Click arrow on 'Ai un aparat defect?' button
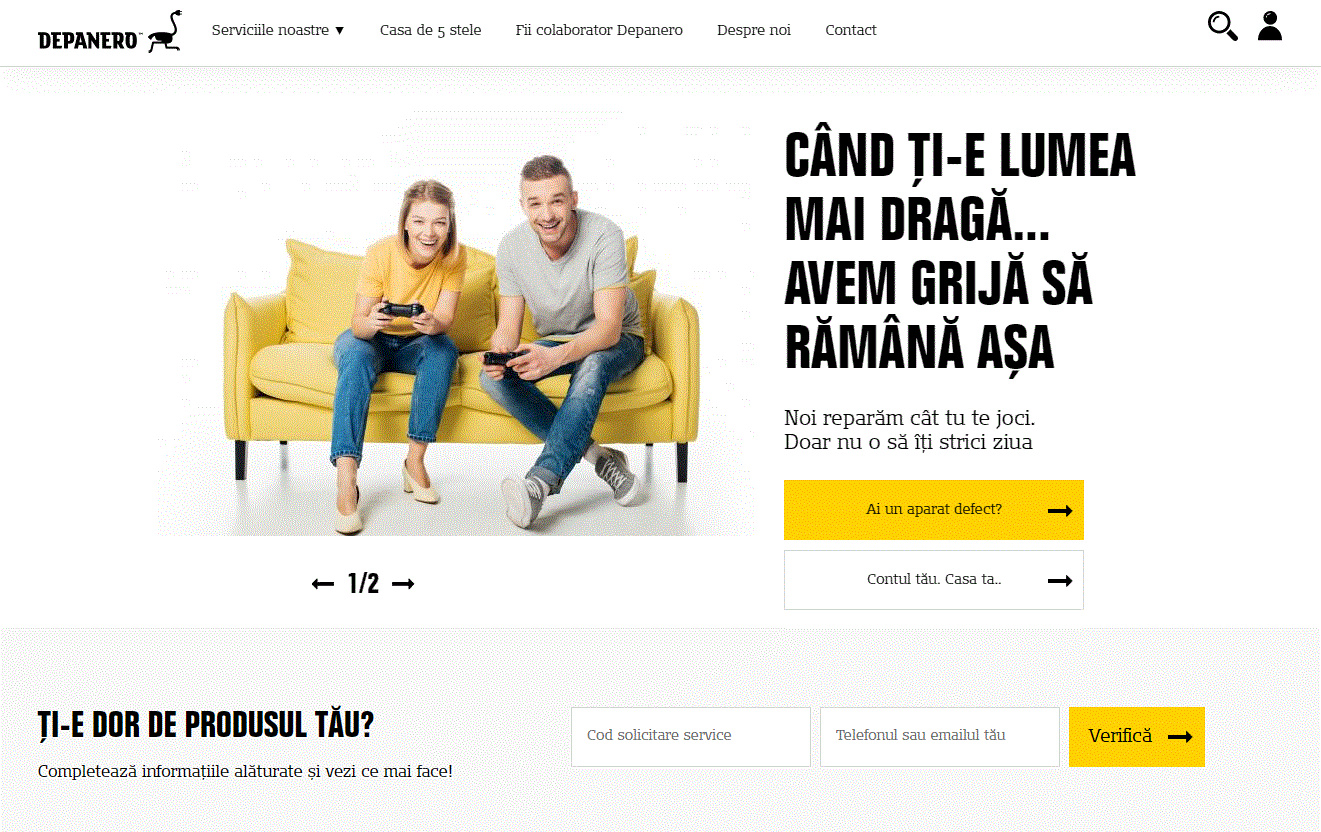The width and height of the screenshot is (1321, 832). [x=1060, y=510]
